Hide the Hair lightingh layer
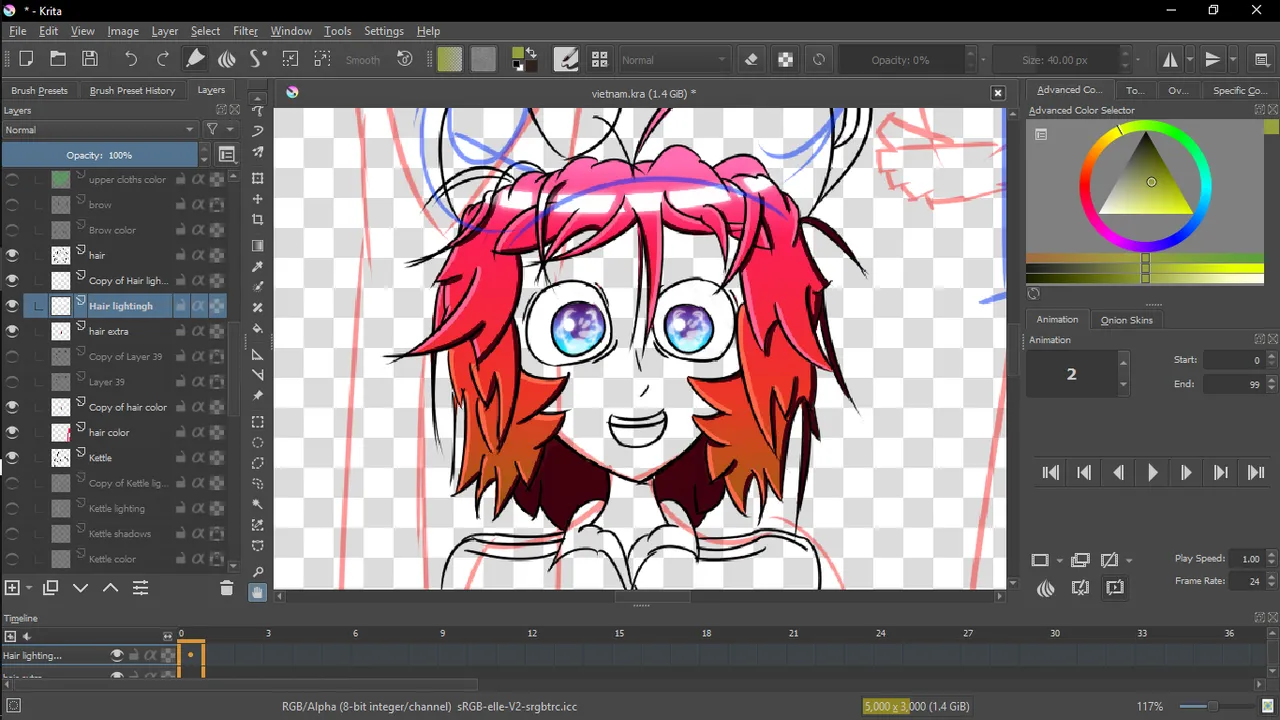The image size is (1280, 720). pyautogui.click(x=12, y=306)
